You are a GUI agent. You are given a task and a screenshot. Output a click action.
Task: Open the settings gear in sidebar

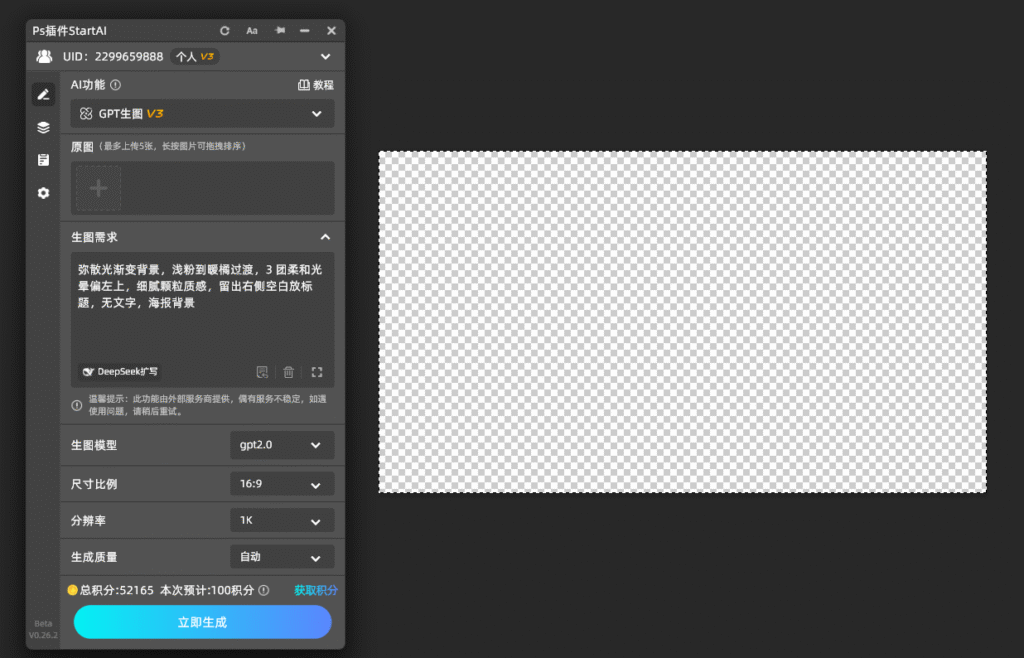(43, 193)
